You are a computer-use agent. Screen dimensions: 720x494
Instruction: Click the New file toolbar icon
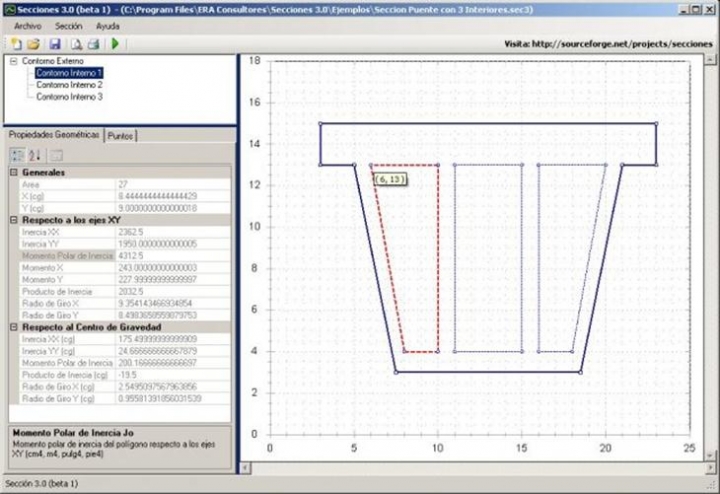pos(16,44)
